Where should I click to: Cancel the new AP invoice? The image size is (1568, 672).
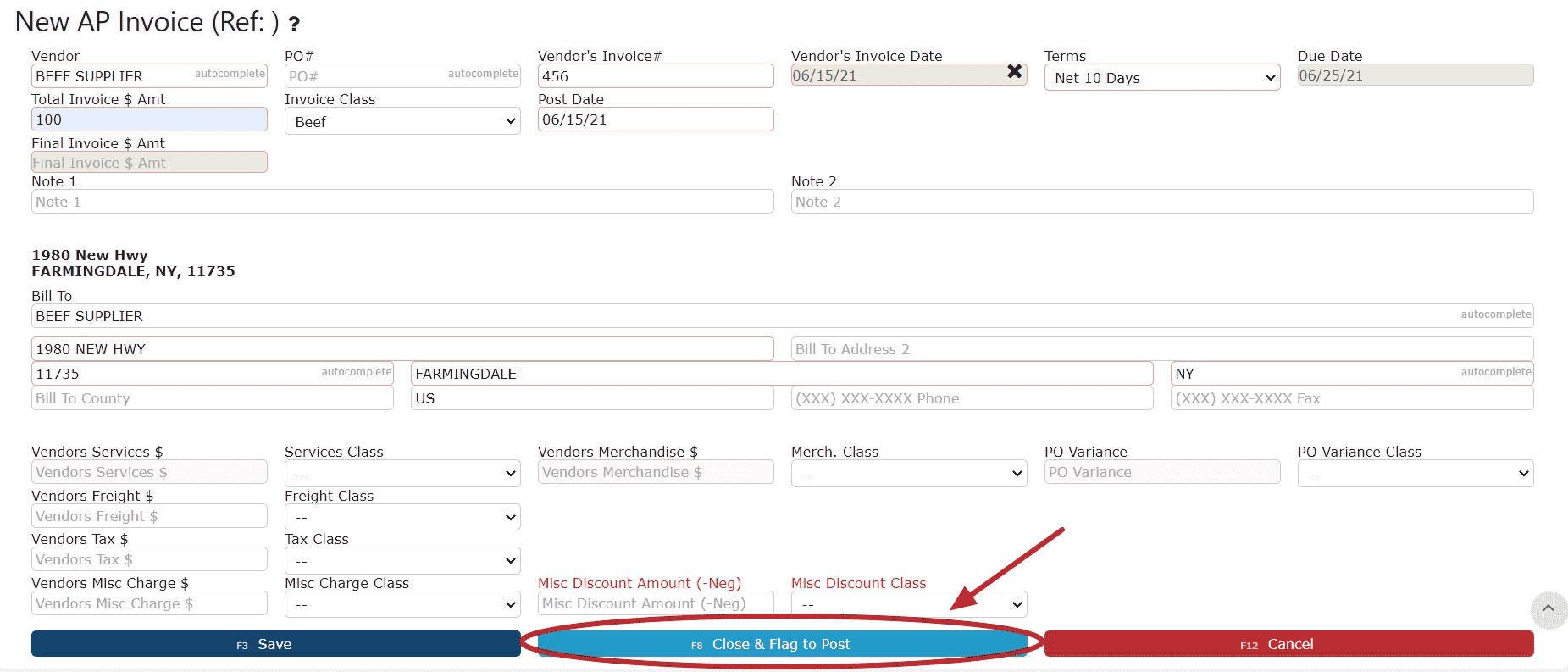(1288, 644)
